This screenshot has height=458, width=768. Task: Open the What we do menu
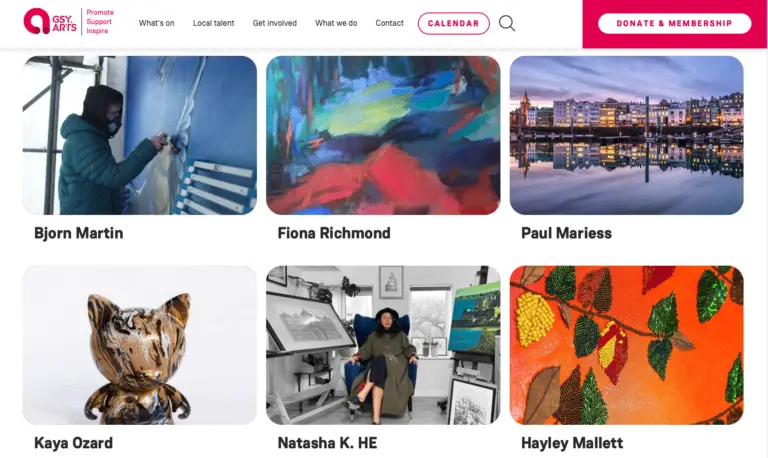tap(336, 23)
